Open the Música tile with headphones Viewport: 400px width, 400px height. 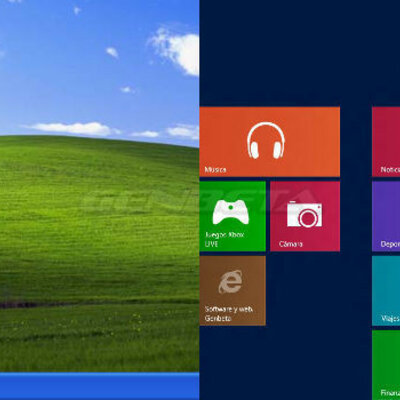pos(270,142)
